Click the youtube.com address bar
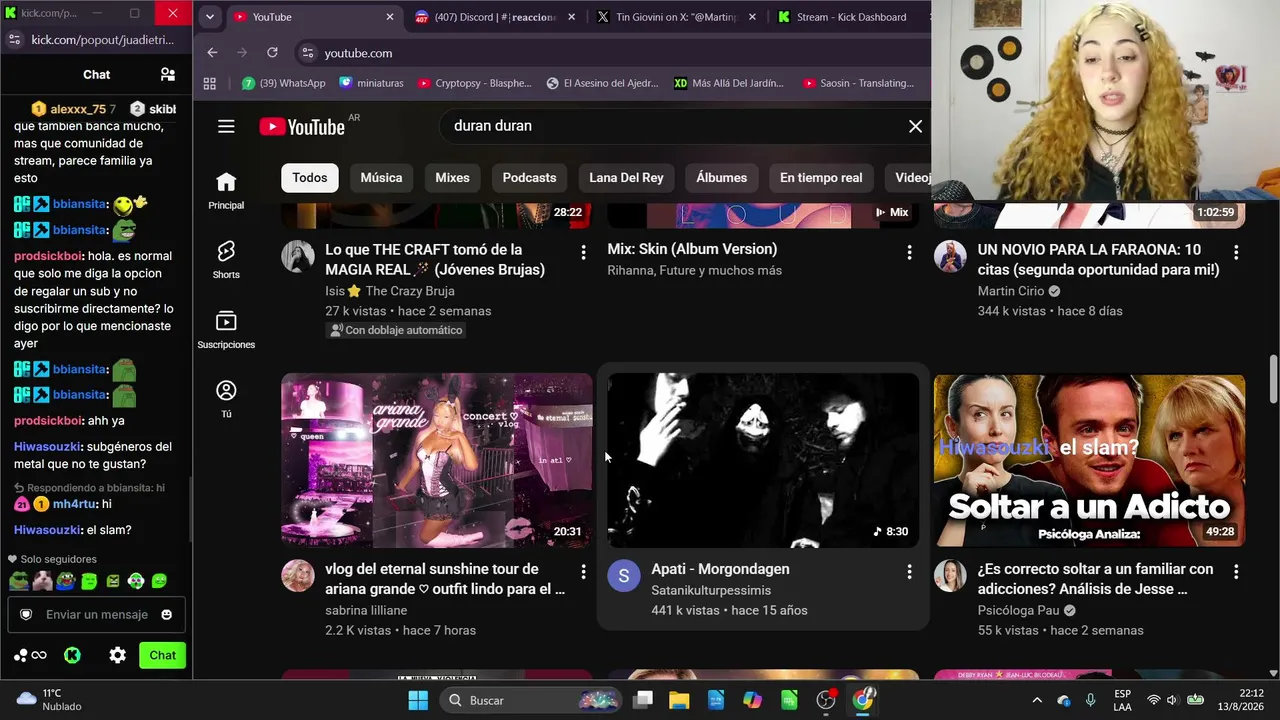Image resolution: width=1280 pixels, height=720 pixels. (612, 53)
